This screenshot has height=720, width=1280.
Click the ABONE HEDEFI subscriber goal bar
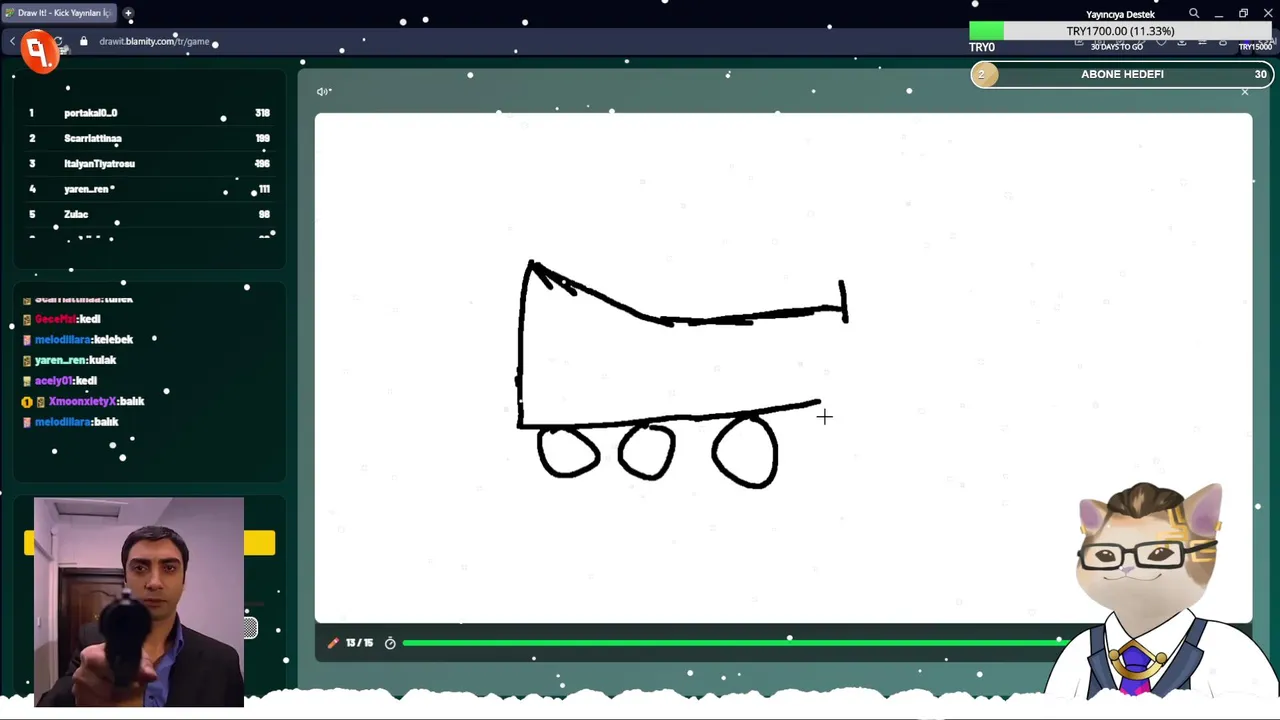click(x=1121, y=74)
